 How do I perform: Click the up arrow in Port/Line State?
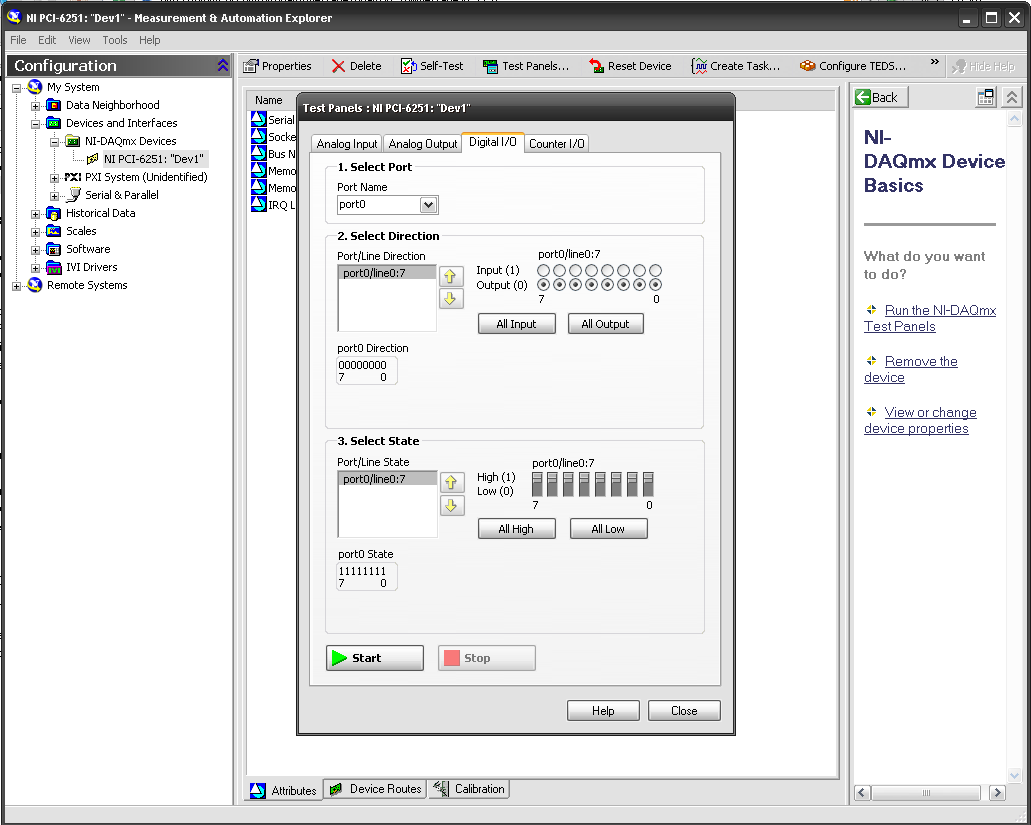pos(451,483)
